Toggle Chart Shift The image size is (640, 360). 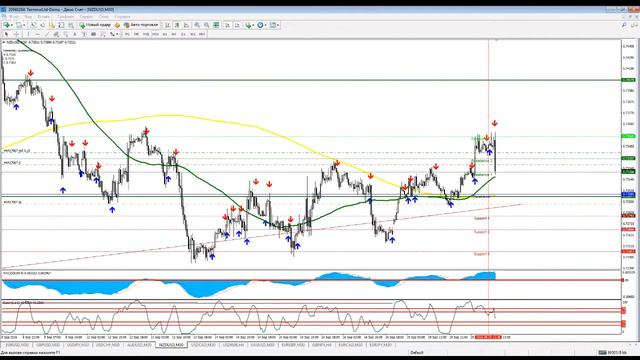(x=237, y=25)
